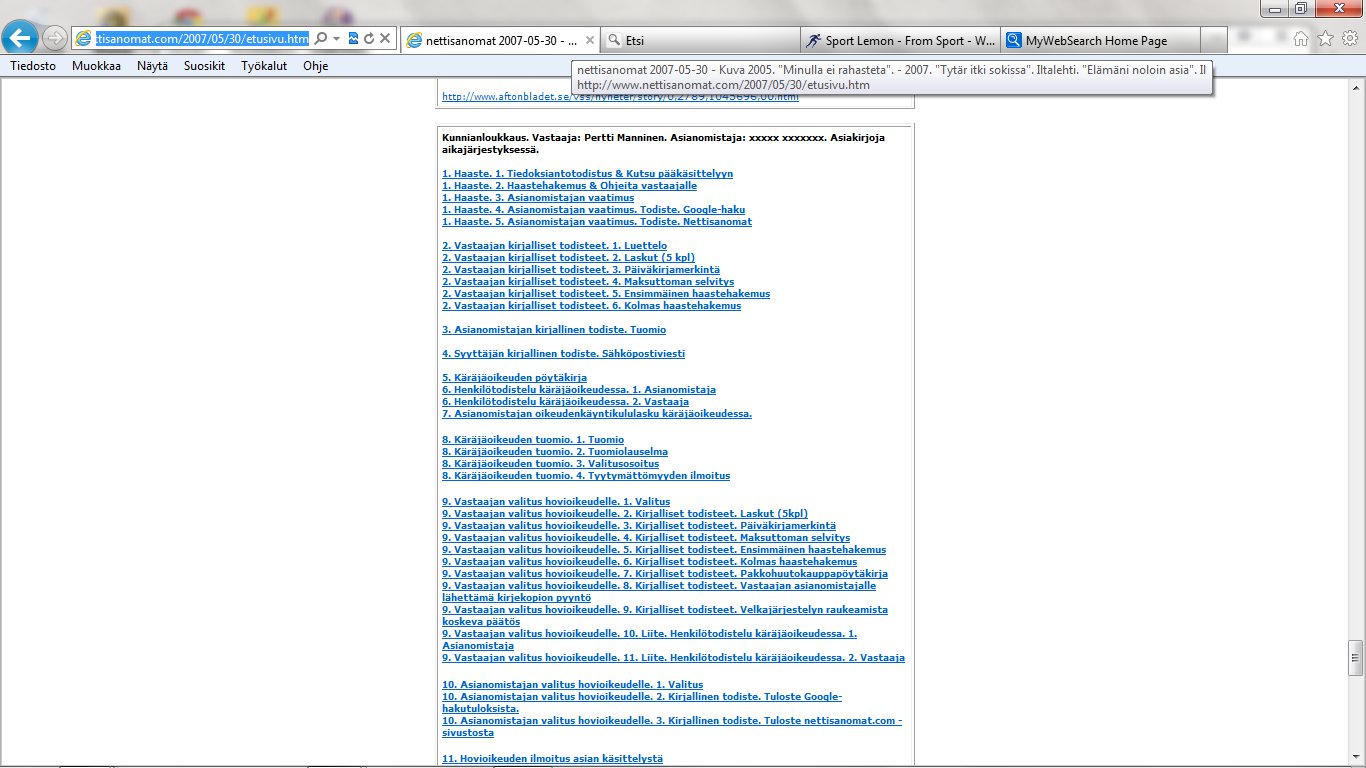Refresh the page with the reload icon
The image size is (1366, 768).
[369, 39]
